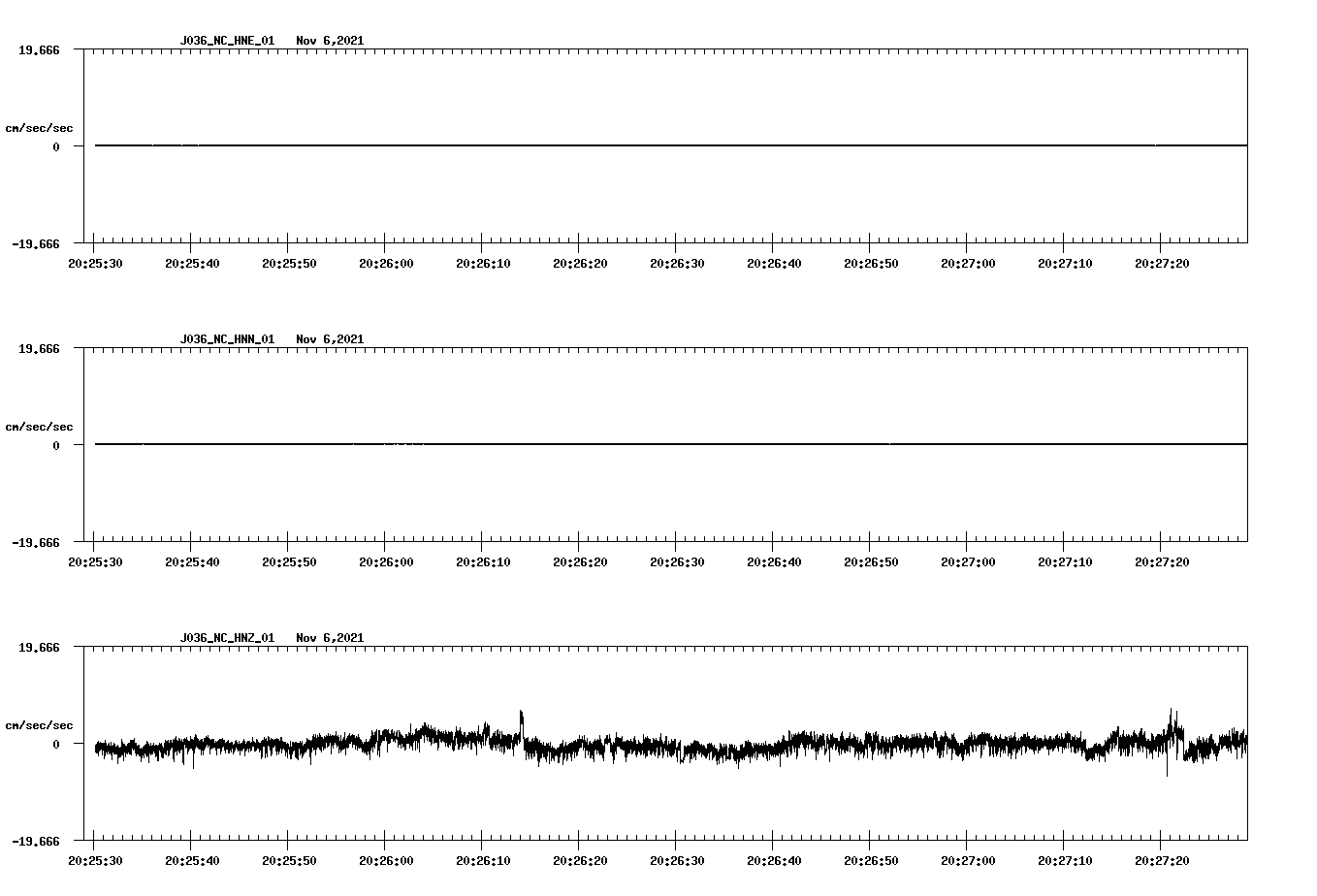Viewport: 1317px width, 896px height.
Task: Click the Nov 6,2021 date on HNN chart
Action: pos(330,339)
